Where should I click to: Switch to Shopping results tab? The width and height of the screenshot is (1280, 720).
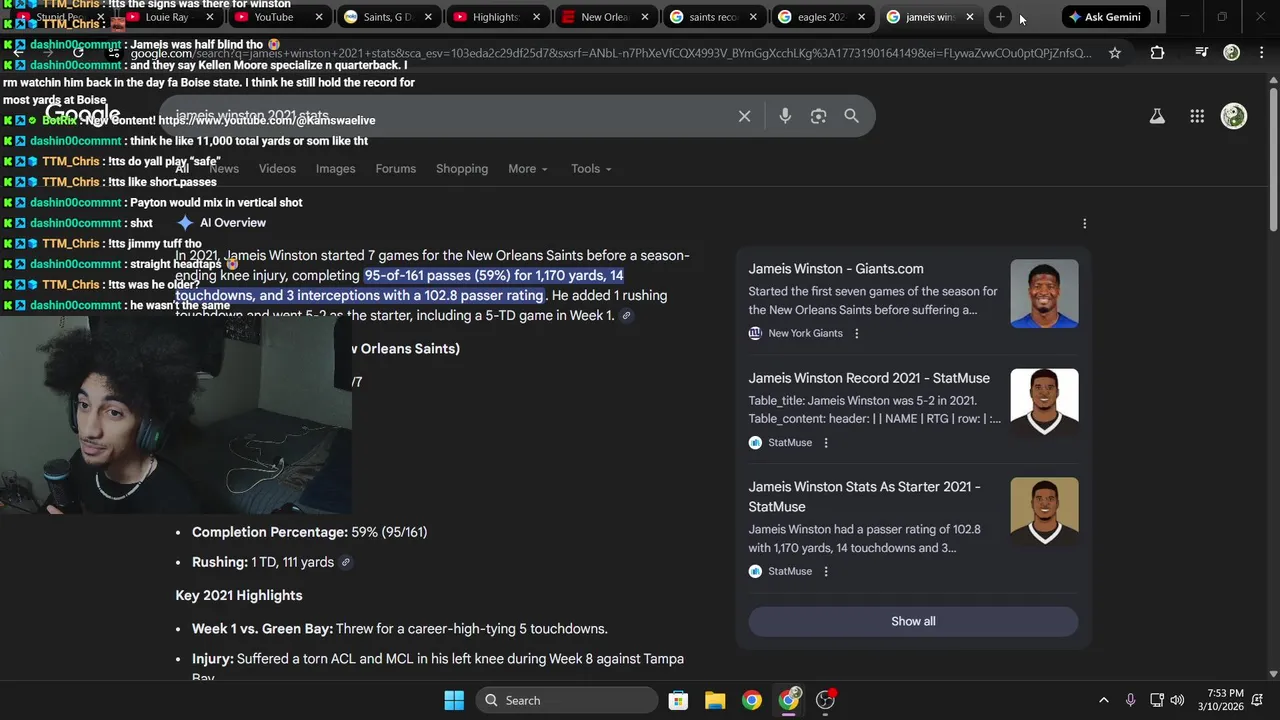[462, 169]
